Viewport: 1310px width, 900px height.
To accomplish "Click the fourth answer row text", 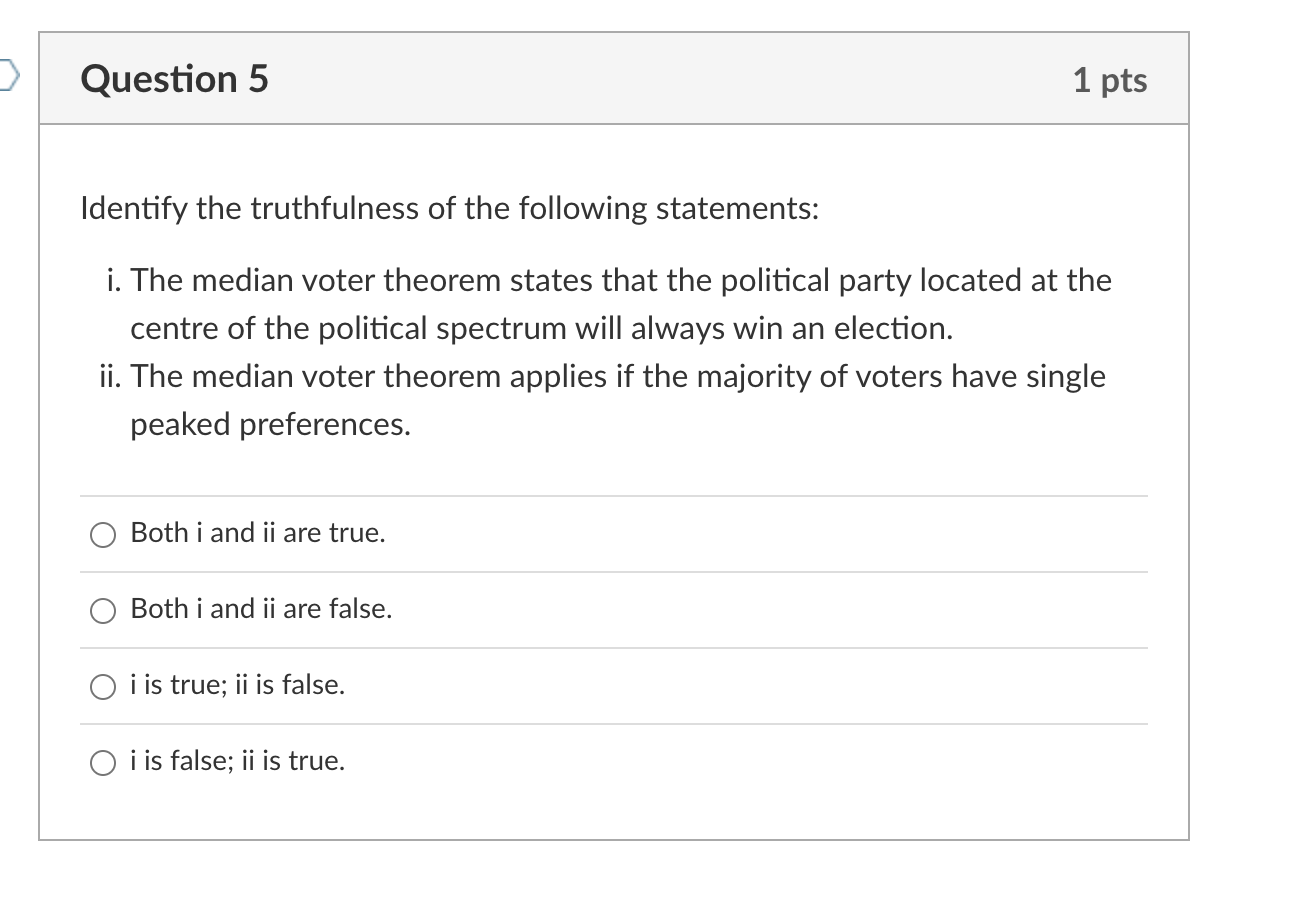I will coord(237,761).
